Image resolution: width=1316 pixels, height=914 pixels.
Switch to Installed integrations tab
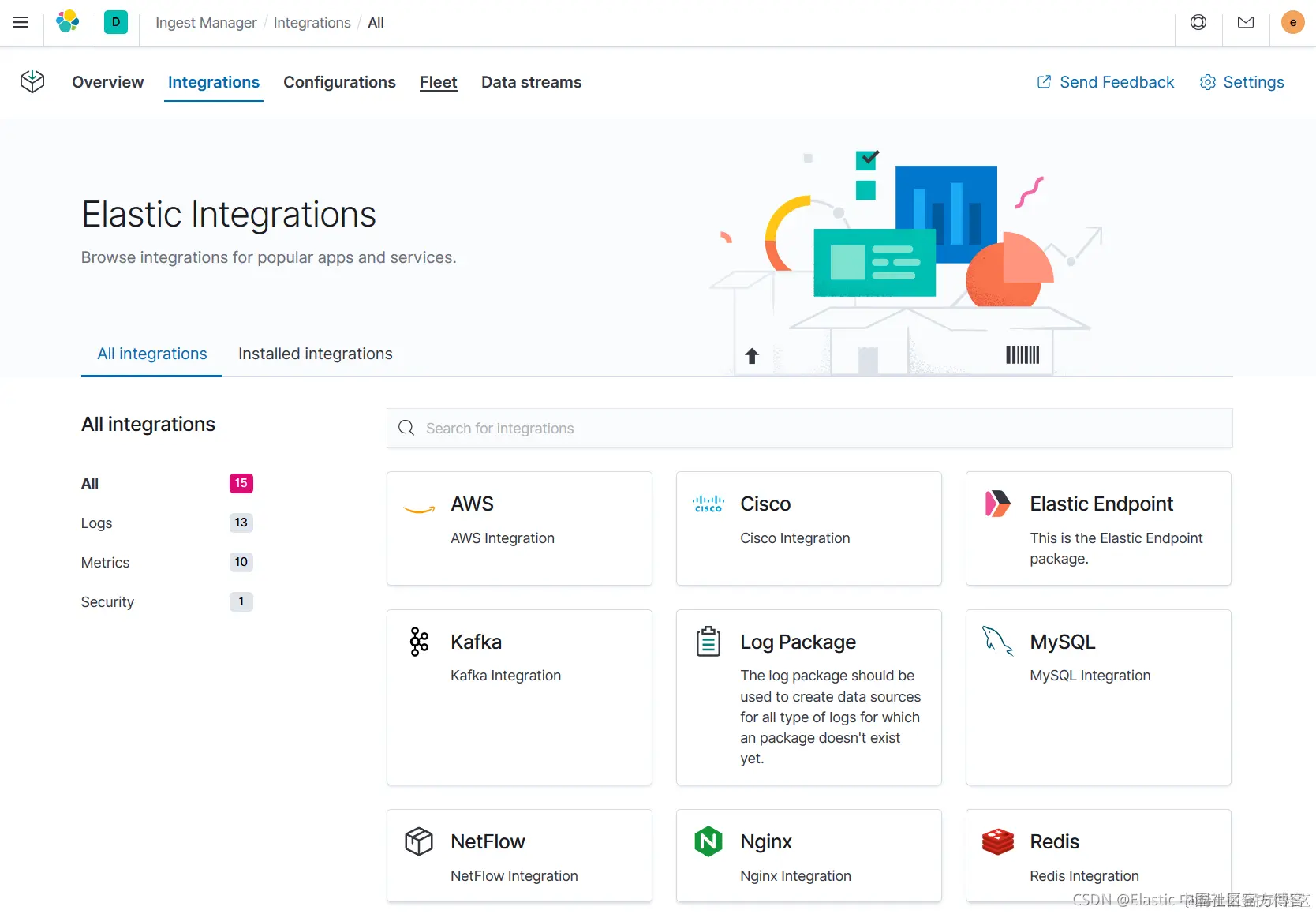pyautogui.click(x=316, y=354)
